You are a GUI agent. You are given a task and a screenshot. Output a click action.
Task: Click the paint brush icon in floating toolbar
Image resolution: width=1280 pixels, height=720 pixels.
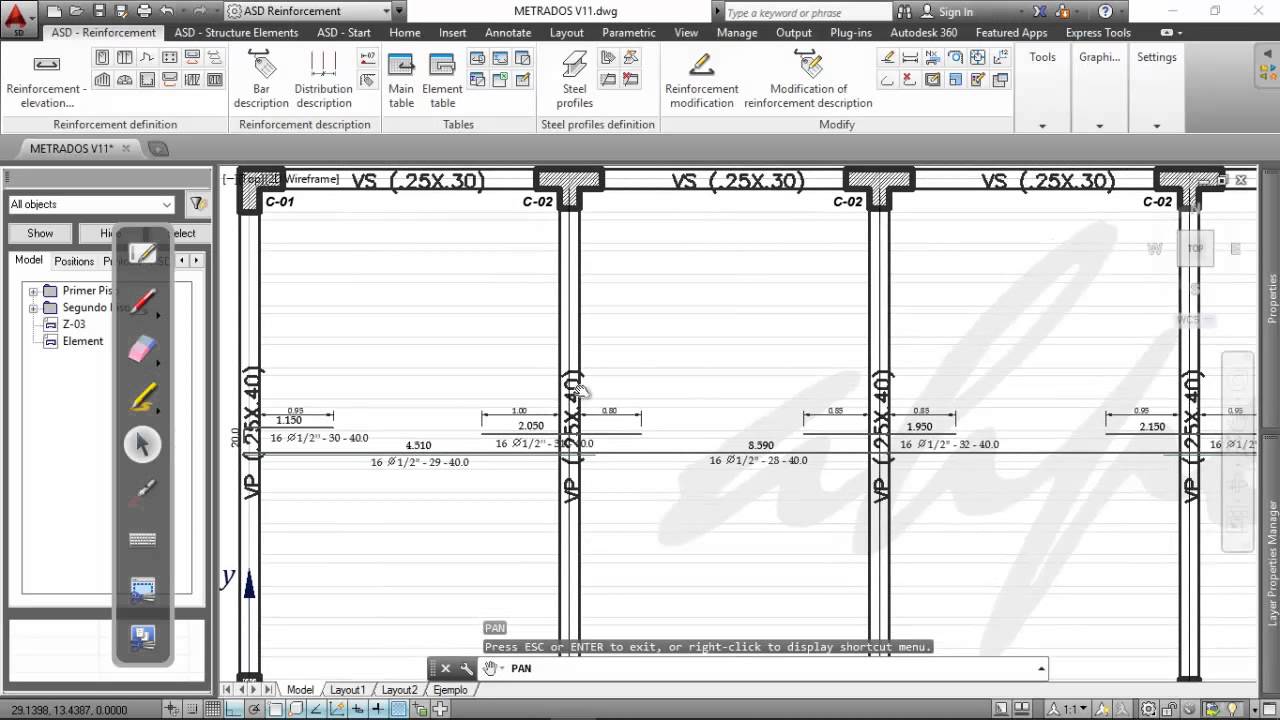pos(143,492)
